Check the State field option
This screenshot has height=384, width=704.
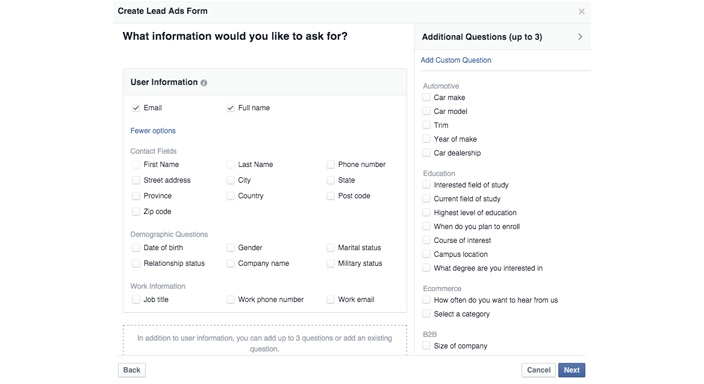[330, 180]
